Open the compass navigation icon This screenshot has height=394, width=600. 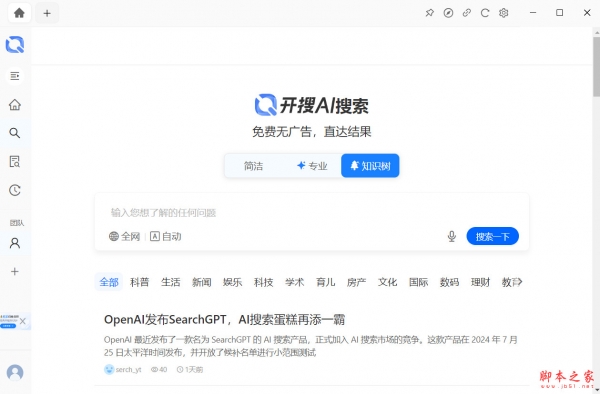click(x=448, y=13)
